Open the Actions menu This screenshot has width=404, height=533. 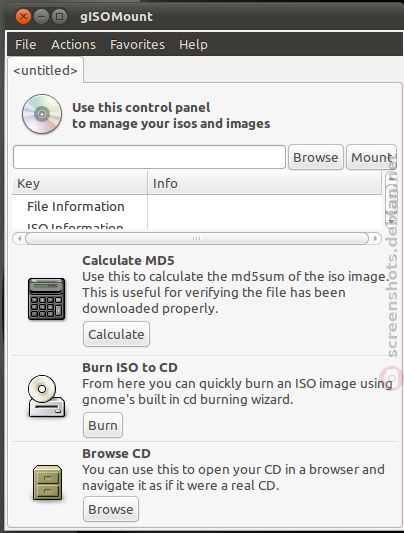(x=73, y=45)
